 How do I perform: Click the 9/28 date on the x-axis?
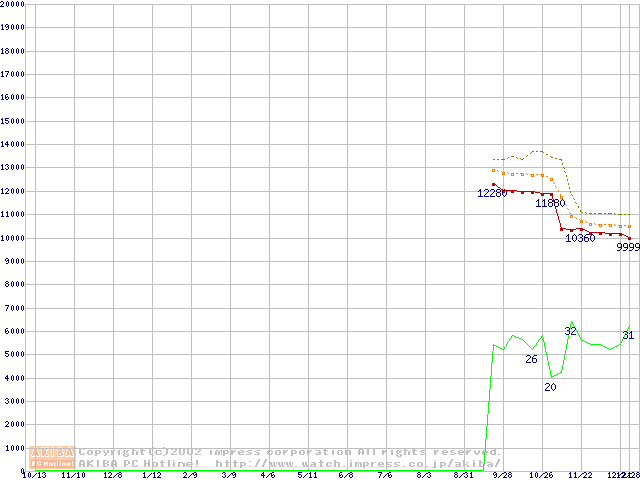(x=503, y=475)
